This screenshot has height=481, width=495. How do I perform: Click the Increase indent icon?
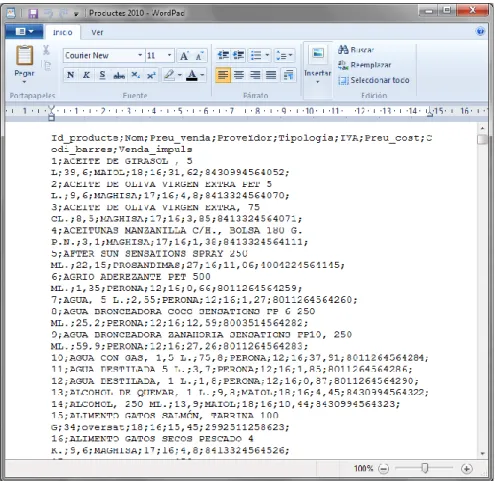(238, 55)
